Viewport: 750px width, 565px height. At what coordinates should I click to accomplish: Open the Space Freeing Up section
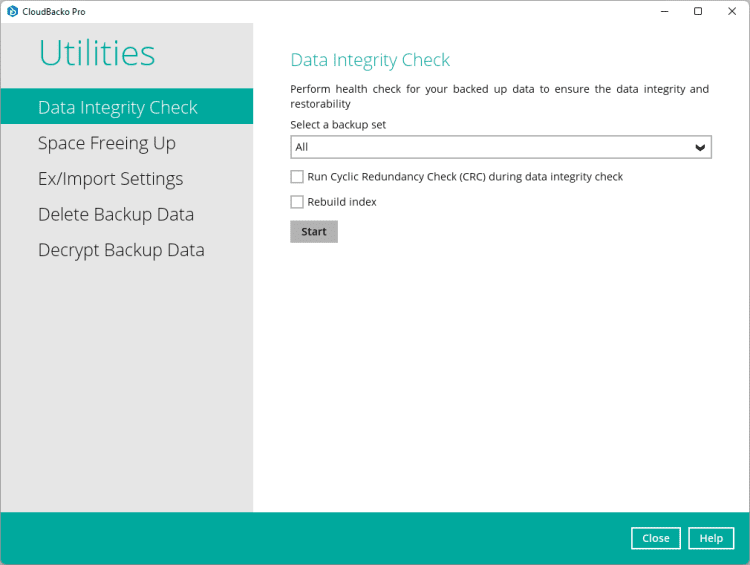point(107,143)
